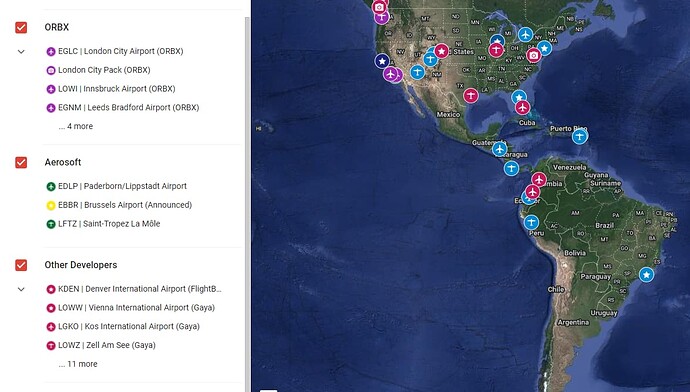Click the dark blue star marker off California
This screenshot has width=690, height=392.
coord(382,61)
